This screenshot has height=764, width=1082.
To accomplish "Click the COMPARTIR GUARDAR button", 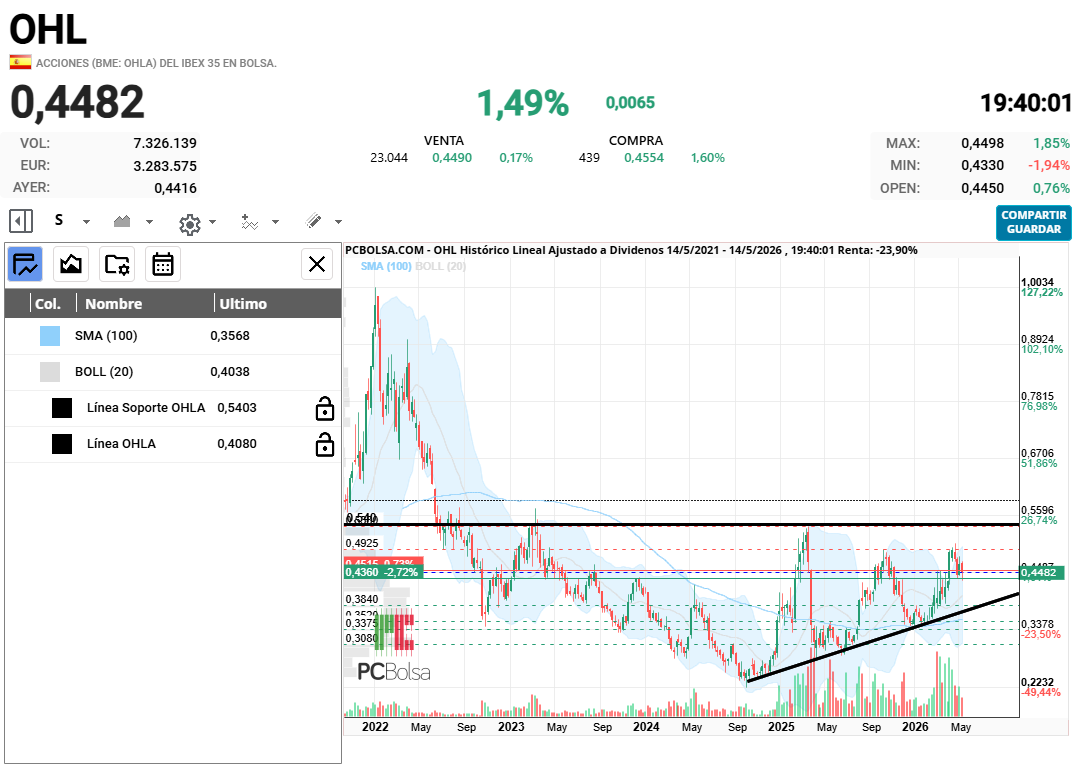I will tap(1033, 222).
